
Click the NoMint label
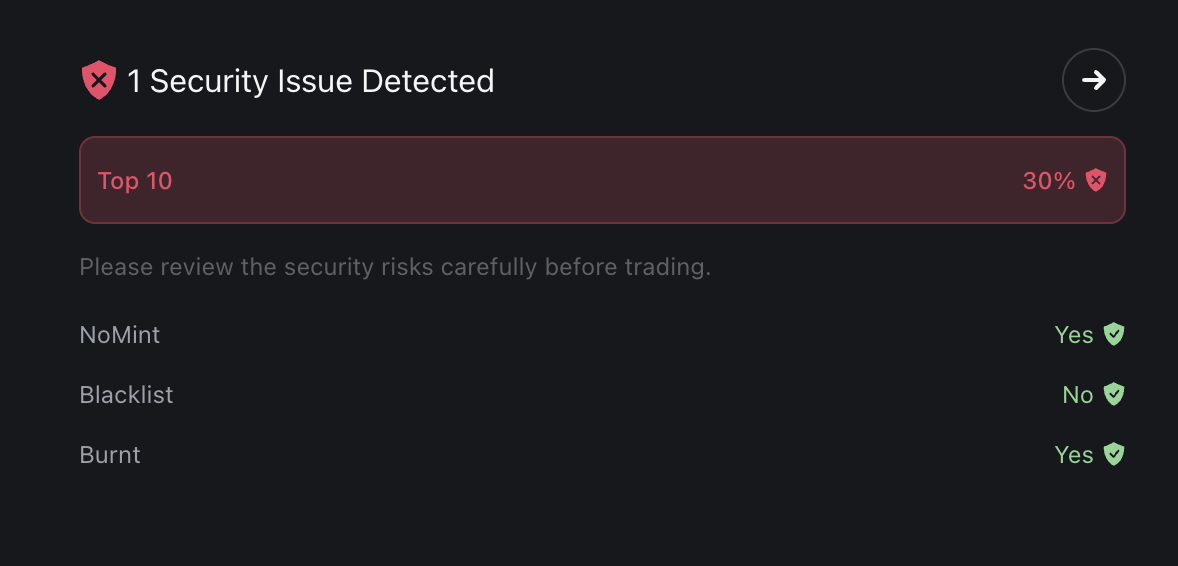(x=120, y=335)
